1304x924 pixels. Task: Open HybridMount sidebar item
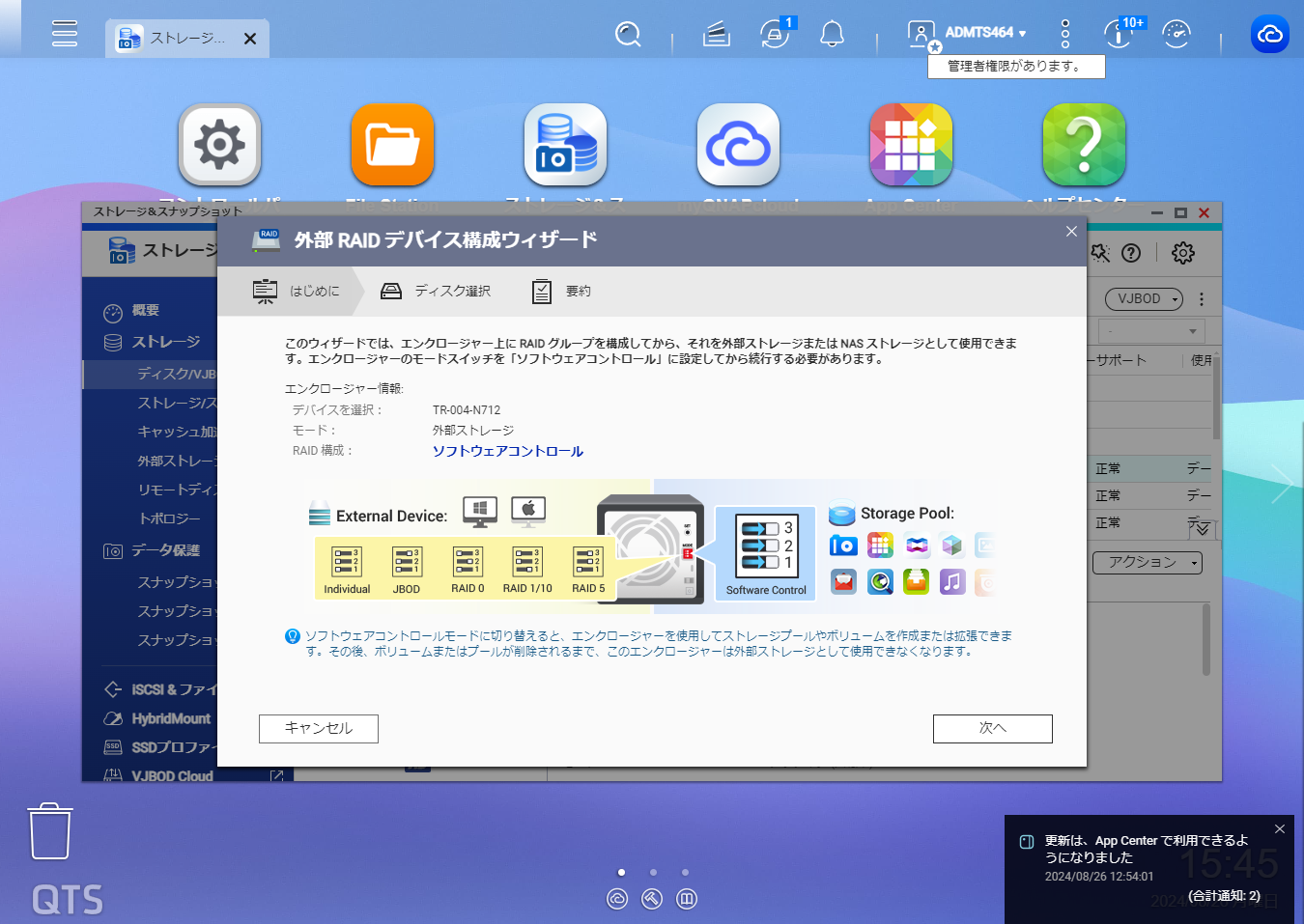[x=171, y=718]
